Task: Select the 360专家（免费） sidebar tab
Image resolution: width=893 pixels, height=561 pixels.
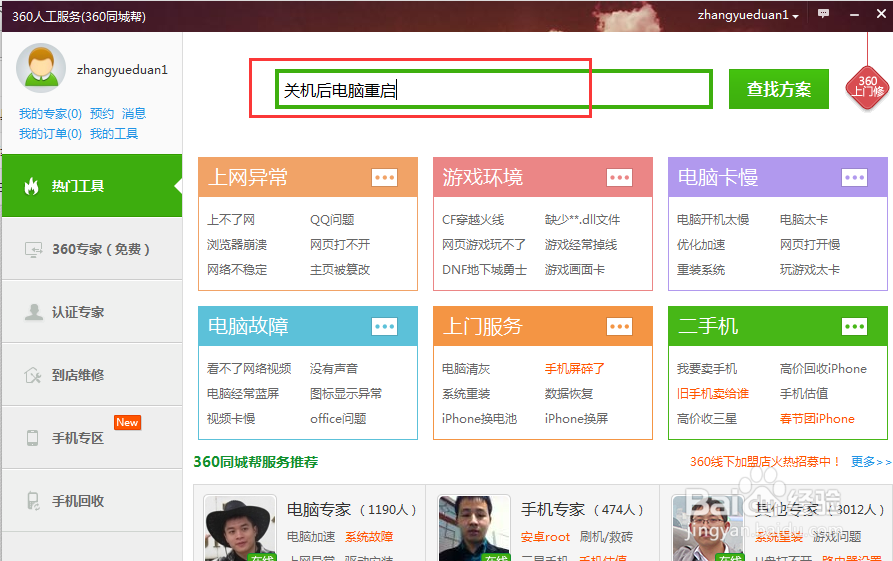Action: (92, 249)
